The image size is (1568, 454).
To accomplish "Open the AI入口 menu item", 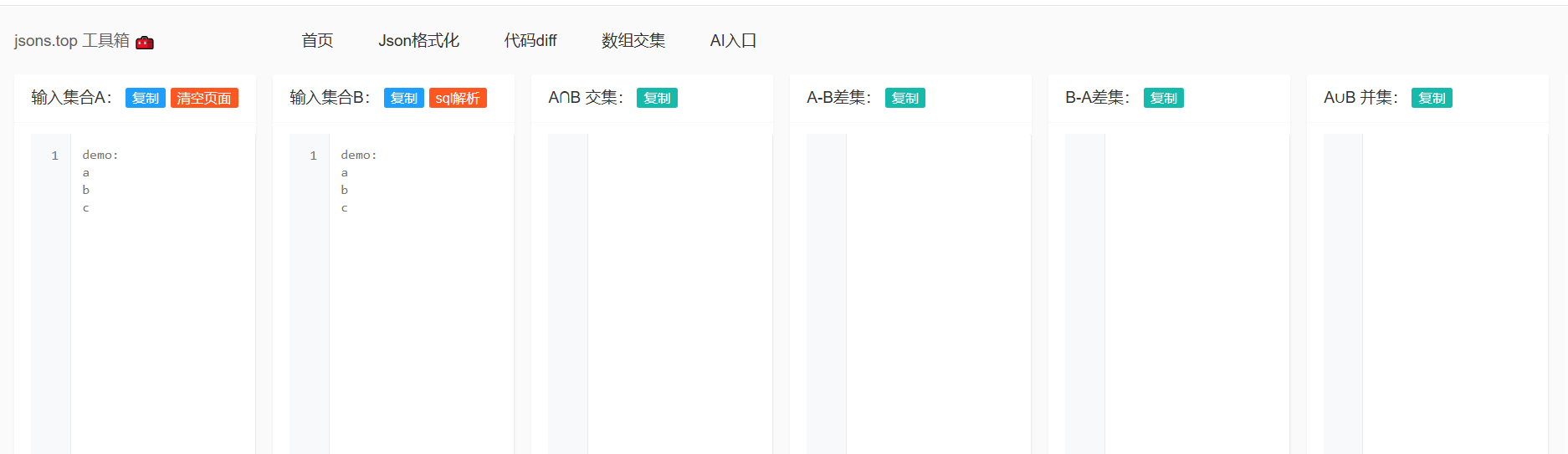I will (733, 40).
